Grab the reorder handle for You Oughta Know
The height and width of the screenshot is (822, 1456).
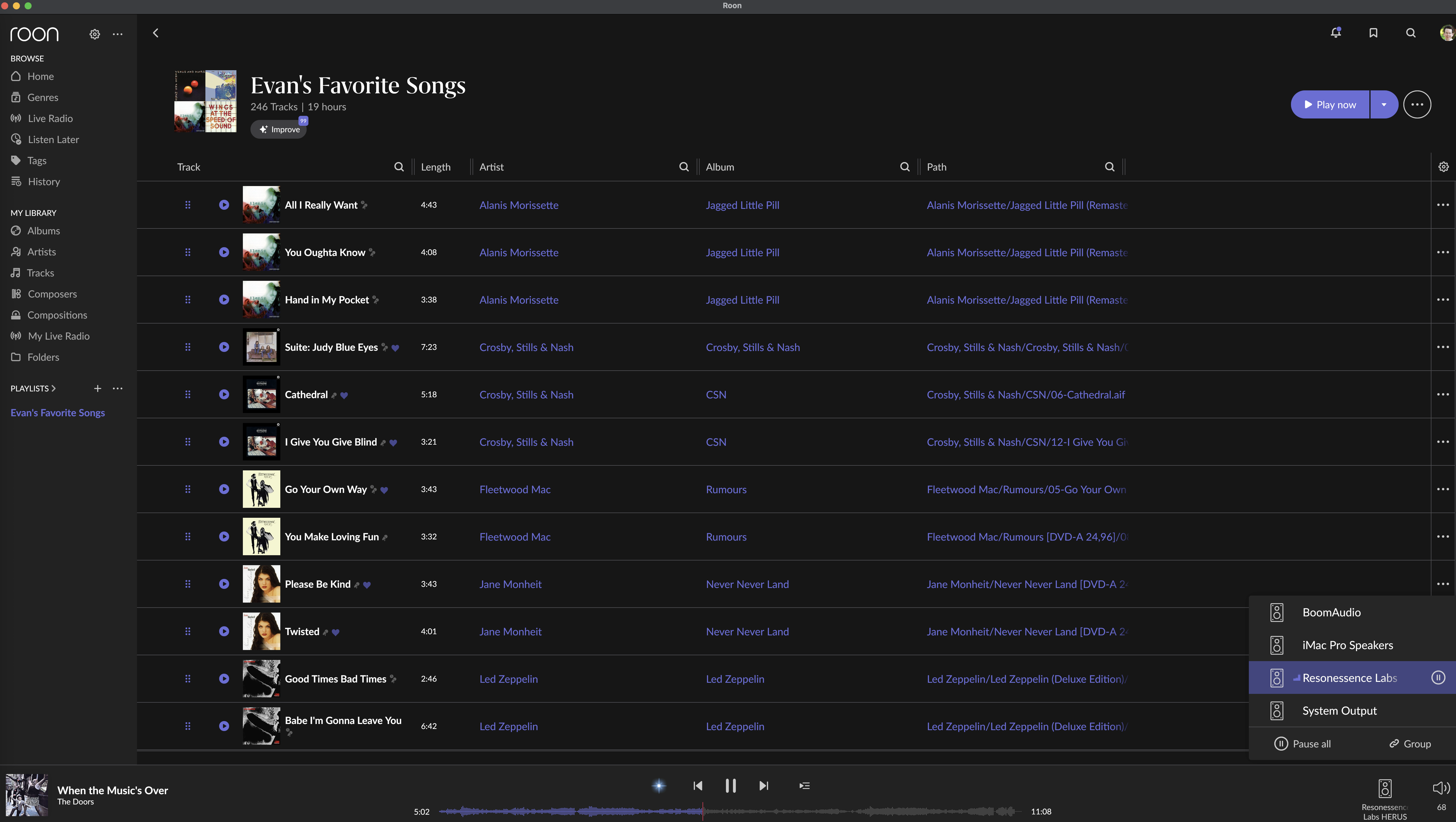tap(188, 252)
